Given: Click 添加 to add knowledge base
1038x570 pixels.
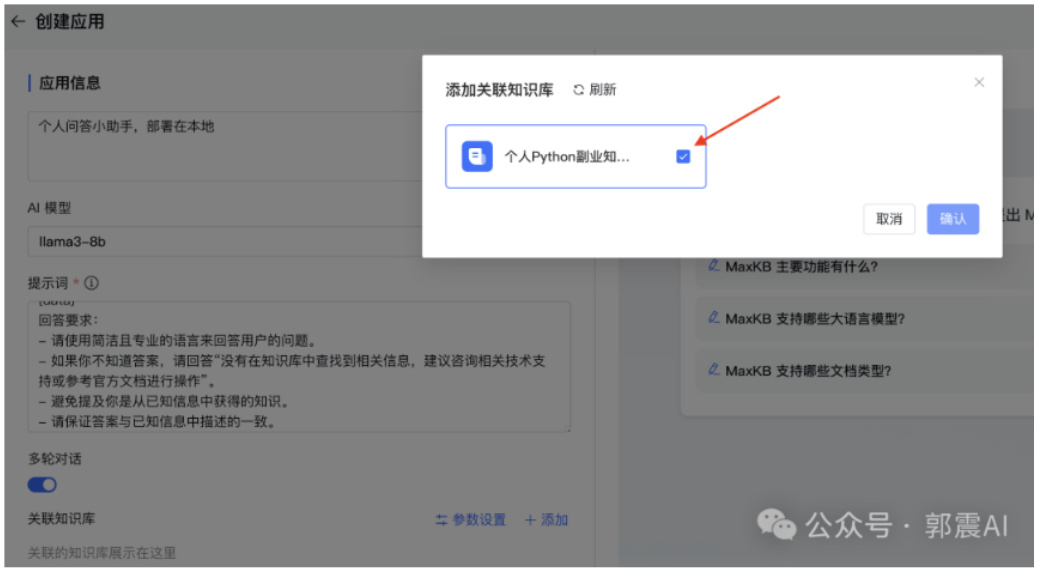Looking at the screenshot, I should 546,520.
